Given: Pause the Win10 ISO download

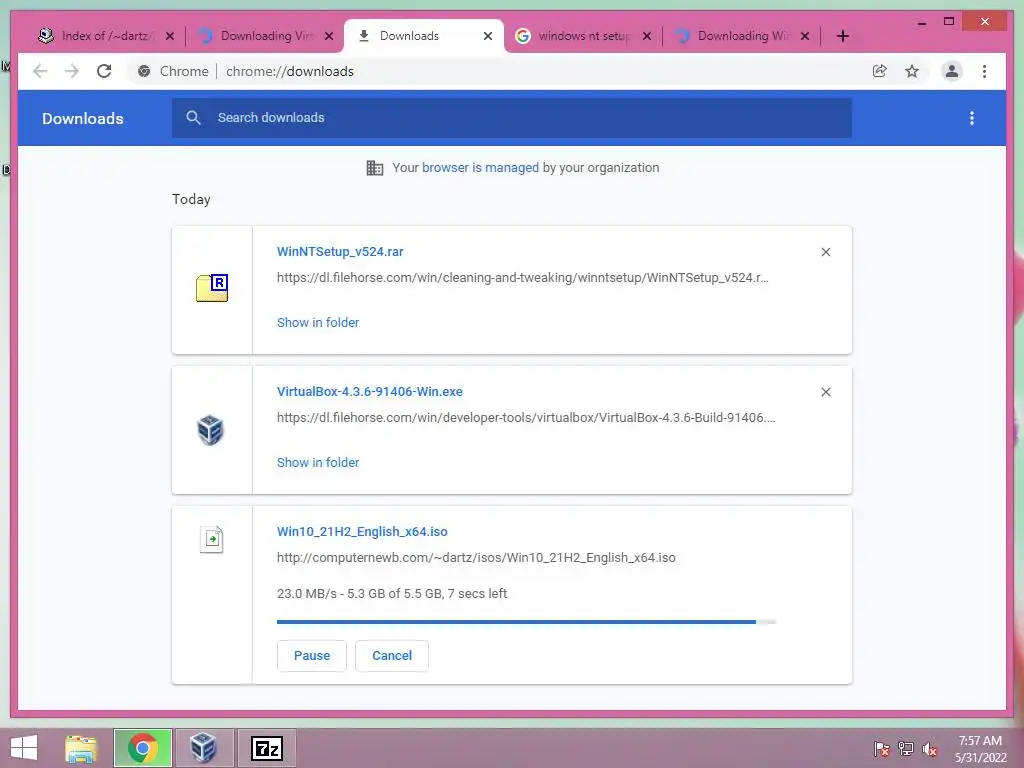Looking at the screenshot, I should tap(312, 656).
